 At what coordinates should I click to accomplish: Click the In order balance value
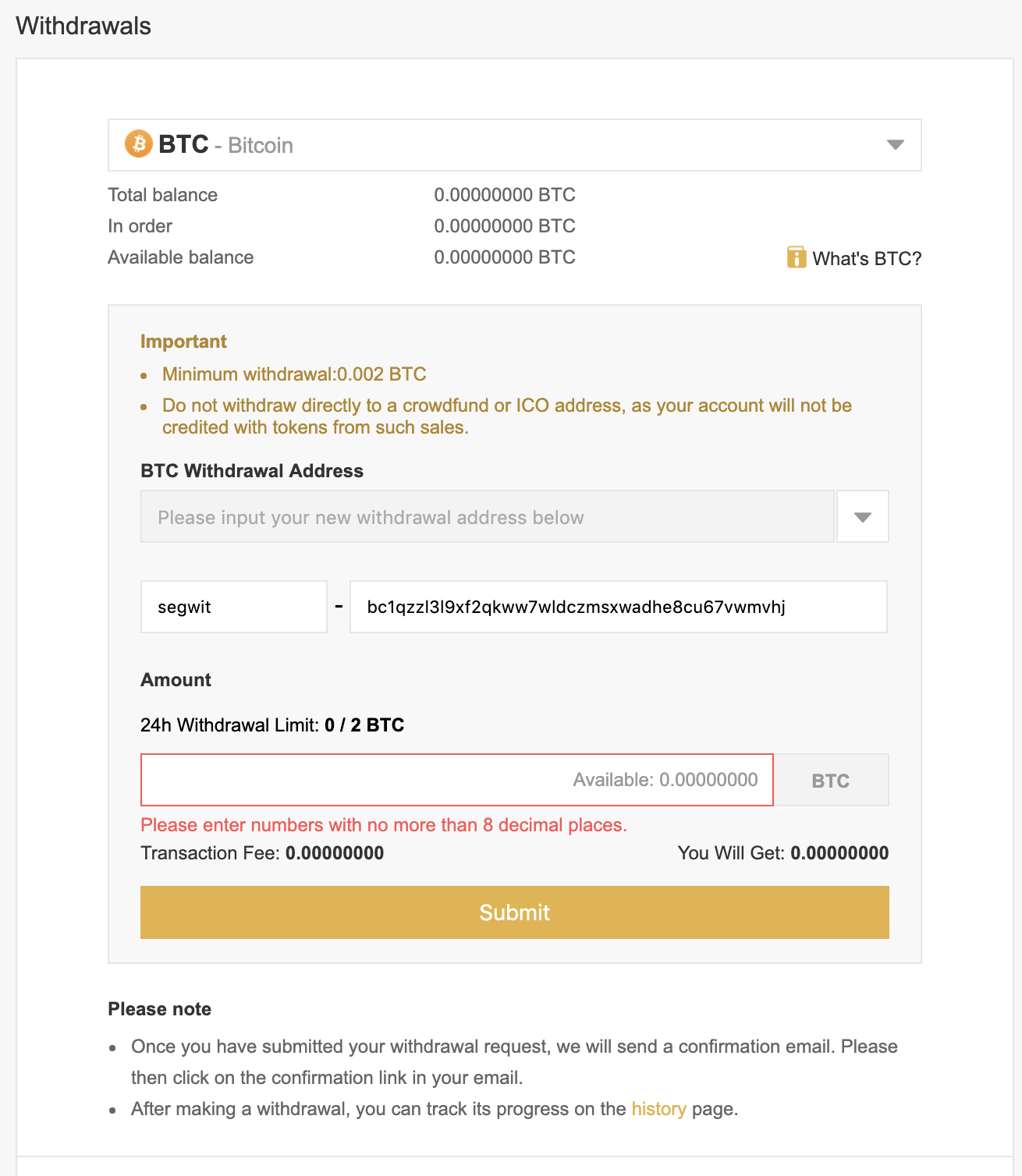[x=505, y=226]
